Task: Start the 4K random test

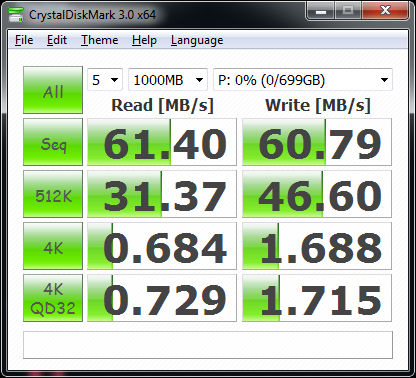Action: pyautogui.click(x=53, y=246)
